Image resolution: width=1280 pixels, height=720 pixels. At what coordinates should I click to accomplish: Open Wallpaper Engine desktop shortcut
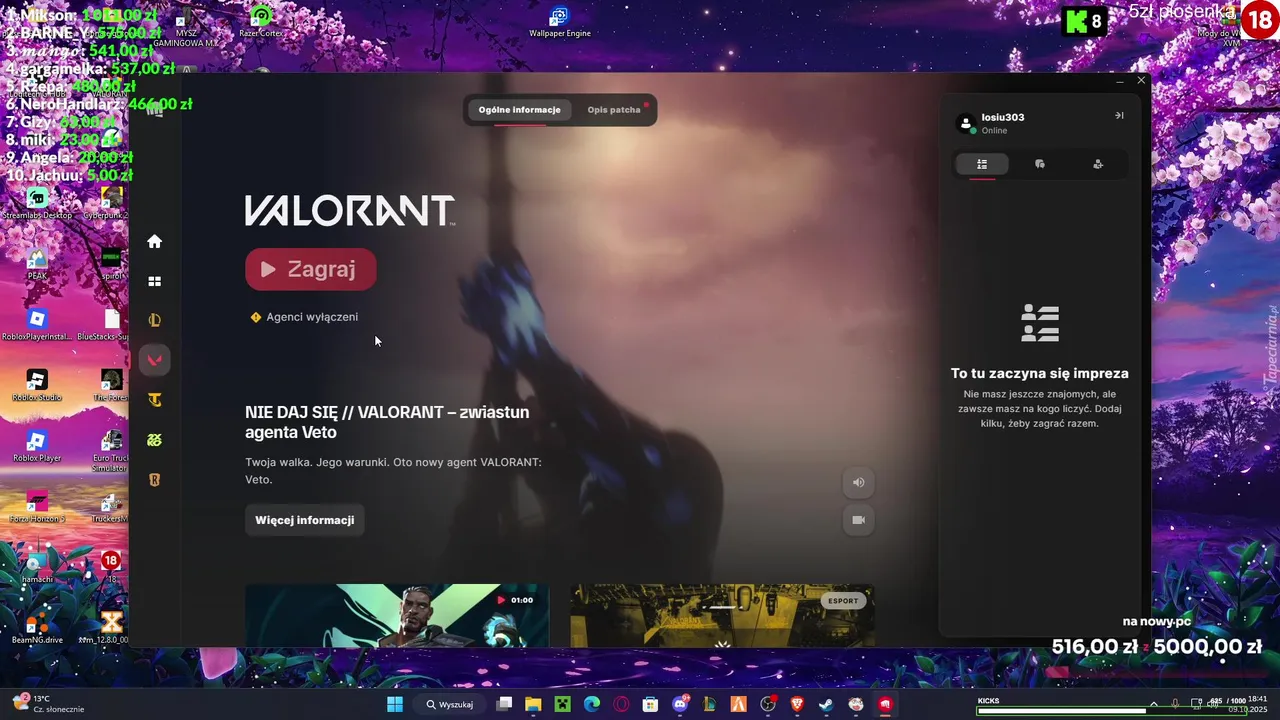click(559, 22)
